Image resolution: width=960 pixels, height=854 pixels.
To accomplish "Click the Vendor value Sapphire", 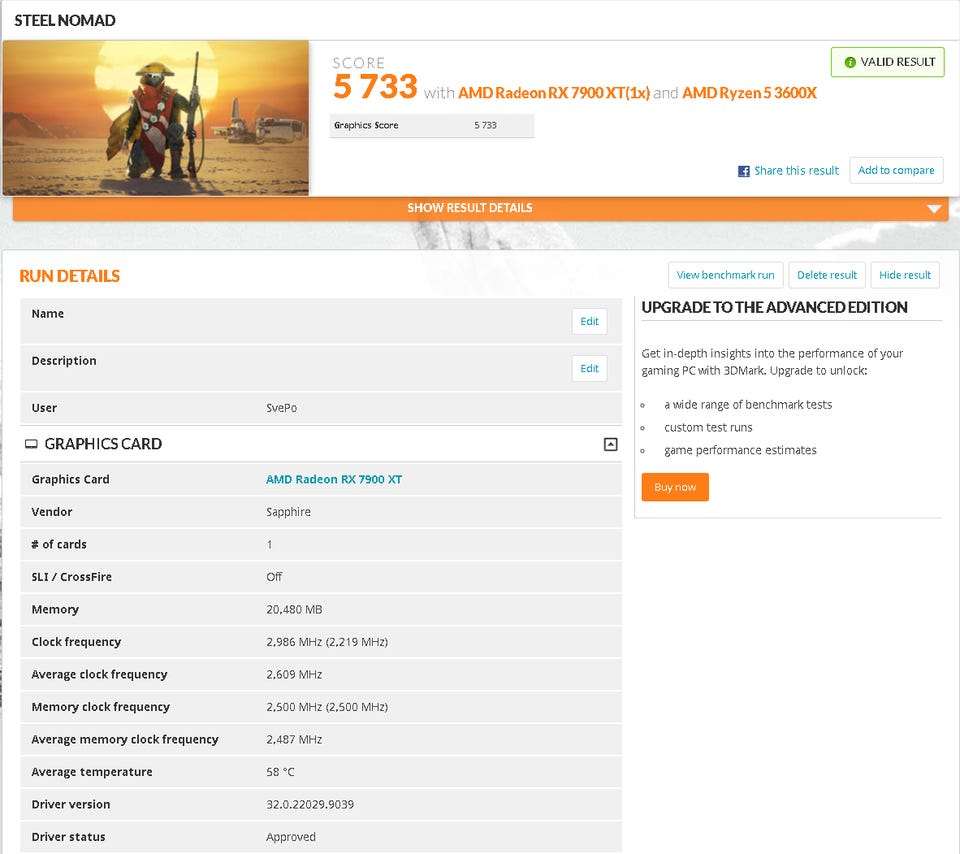I will click(x=288, y=512).
